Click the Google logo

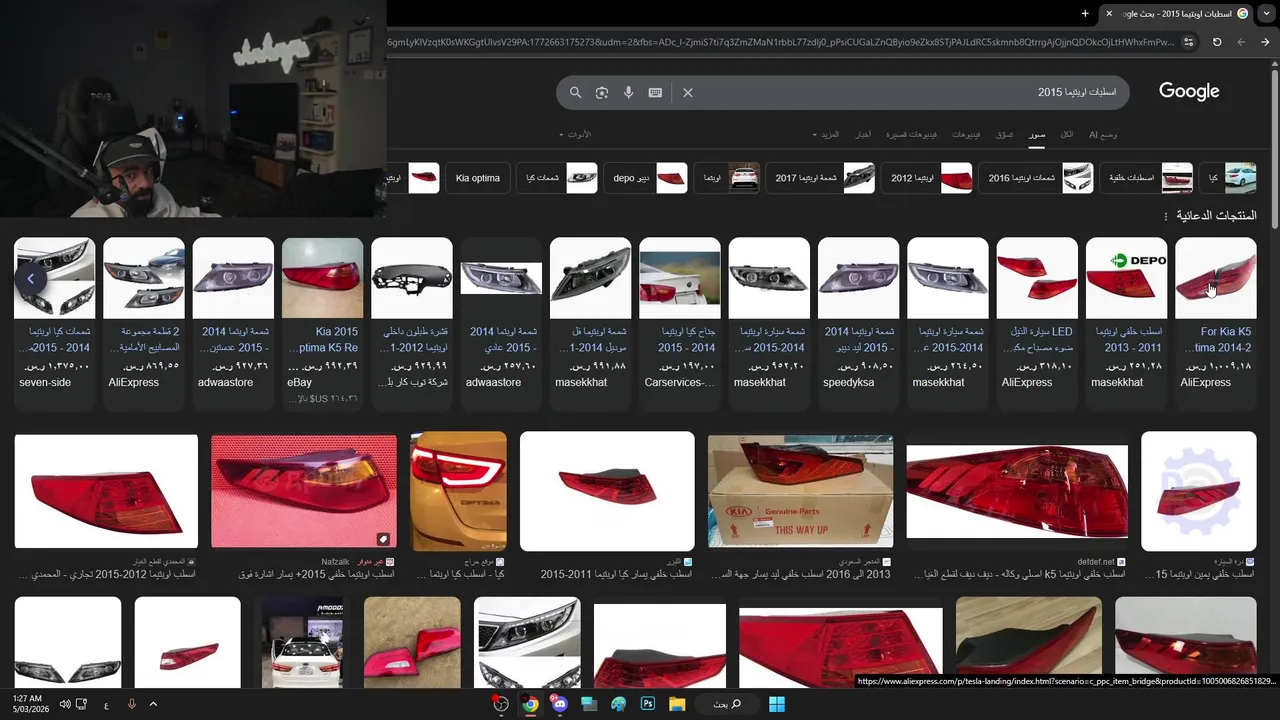(x=1189, y=91)
